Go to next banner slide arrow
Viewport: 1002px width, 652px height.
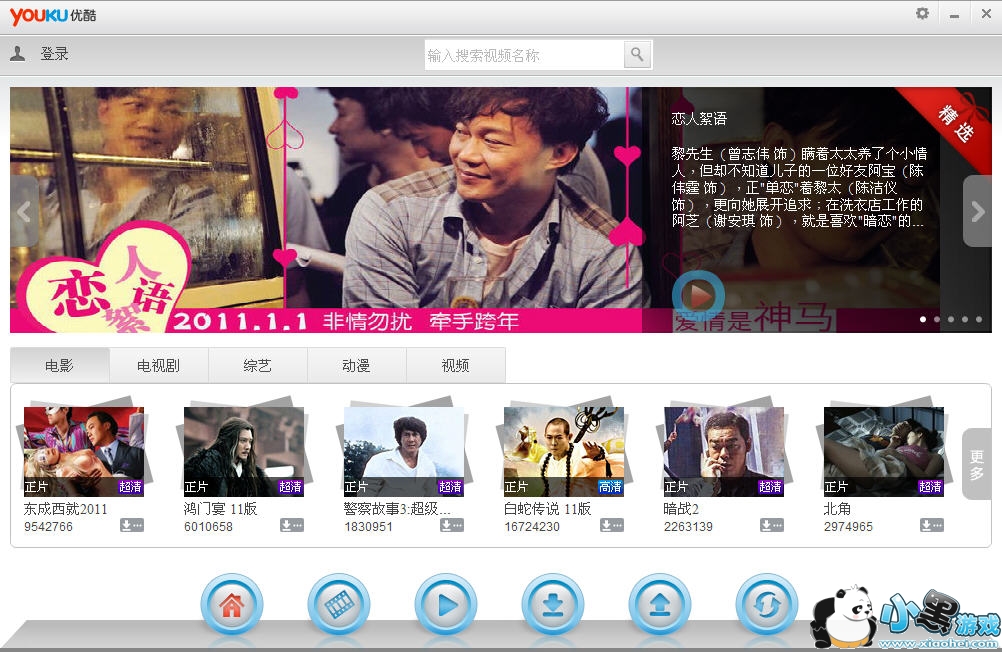(x=978, y=211)
